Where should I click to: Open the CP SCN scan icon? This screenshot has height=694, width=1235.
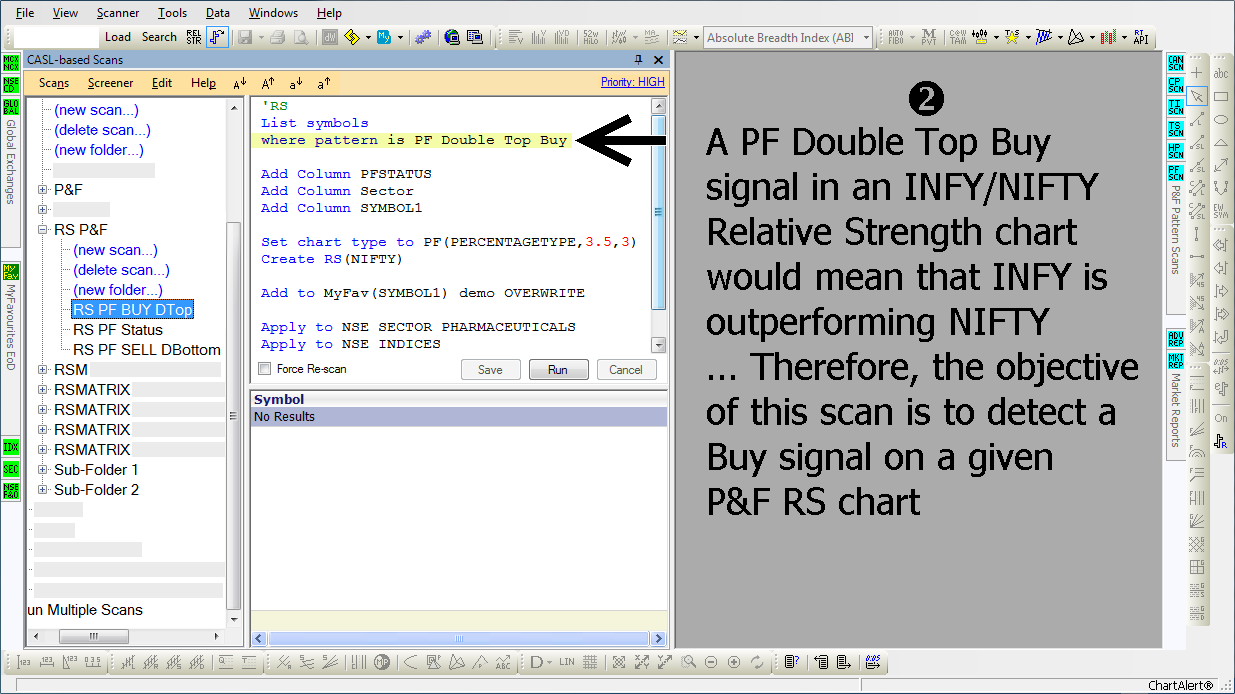pos(1176,84)
